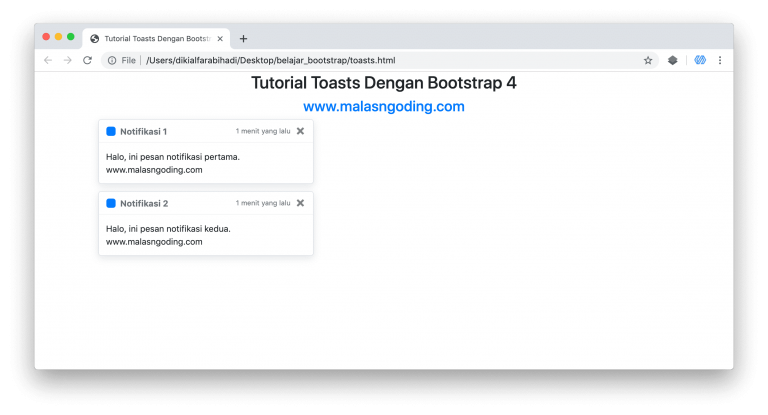Viewport: 768px width, 415px height.
Task: Click the address bar file path
Action: click(270, 60)
